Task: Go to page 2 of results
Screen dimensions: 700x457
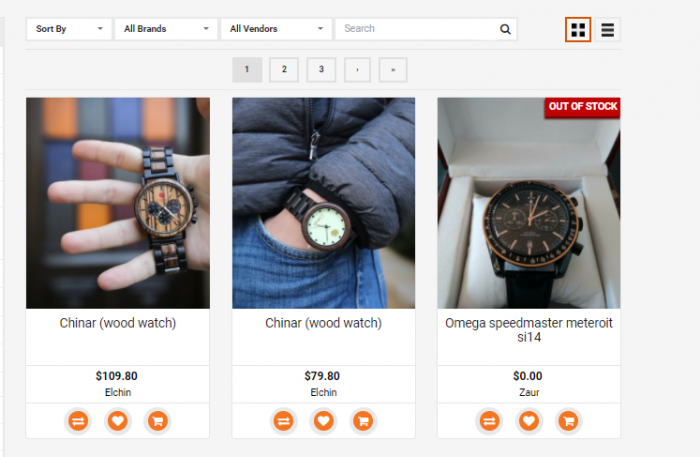Action: click(x=284, y=69)
